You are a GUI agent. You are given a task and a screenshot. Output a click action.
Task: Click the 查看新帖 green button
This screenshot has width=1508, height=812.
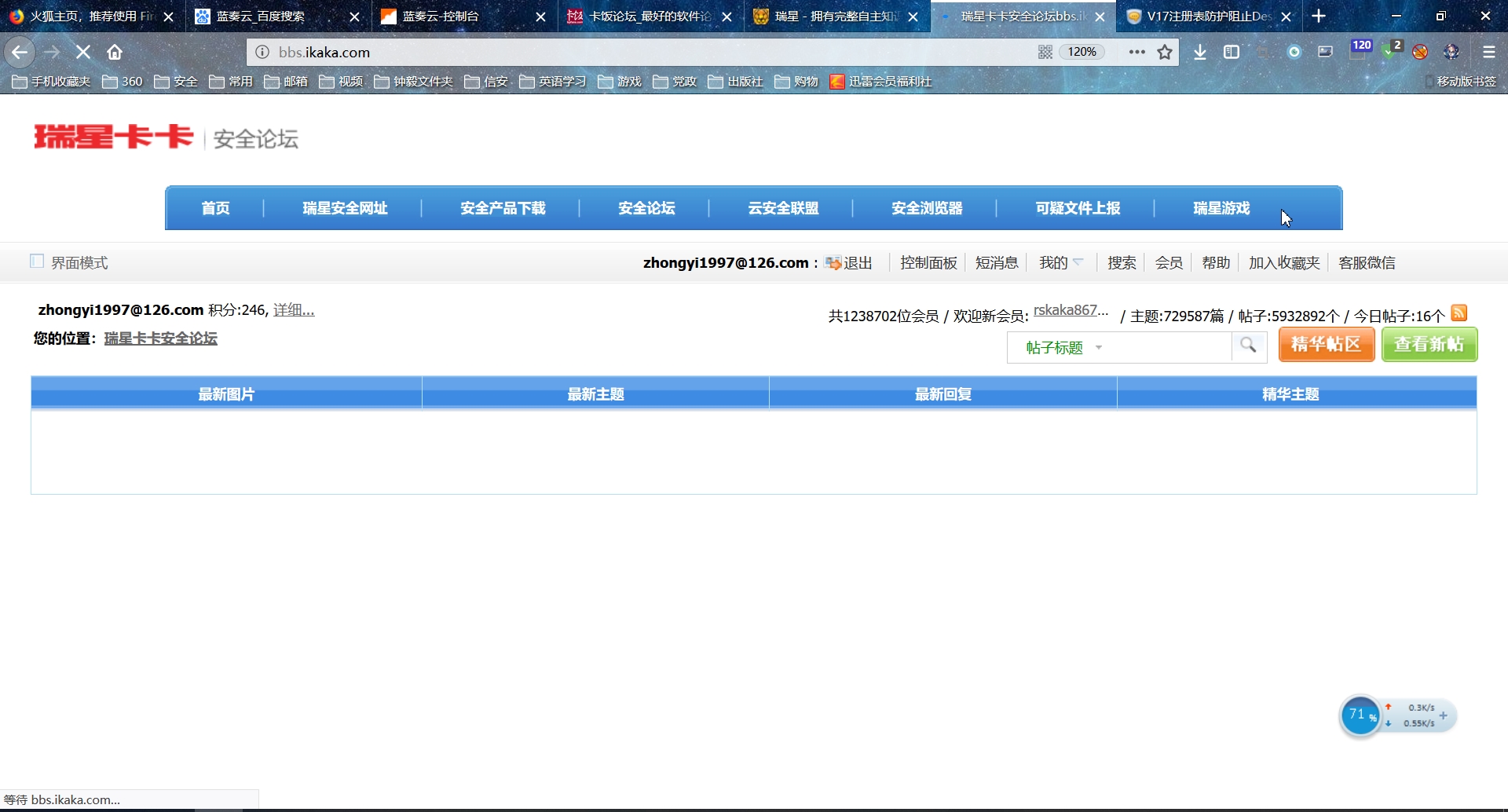coord(1429,345)
